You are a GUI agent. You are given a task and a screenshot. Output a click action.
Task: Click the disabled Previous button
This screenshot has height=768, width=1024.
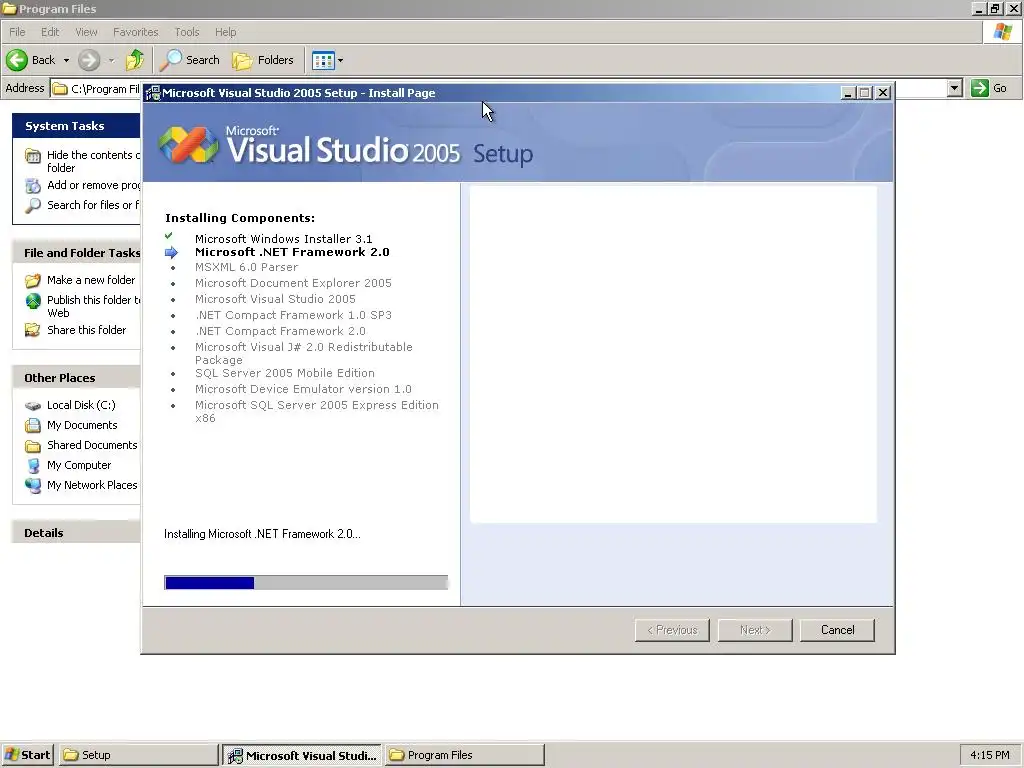pyautogui.click(x=672, y=630)
